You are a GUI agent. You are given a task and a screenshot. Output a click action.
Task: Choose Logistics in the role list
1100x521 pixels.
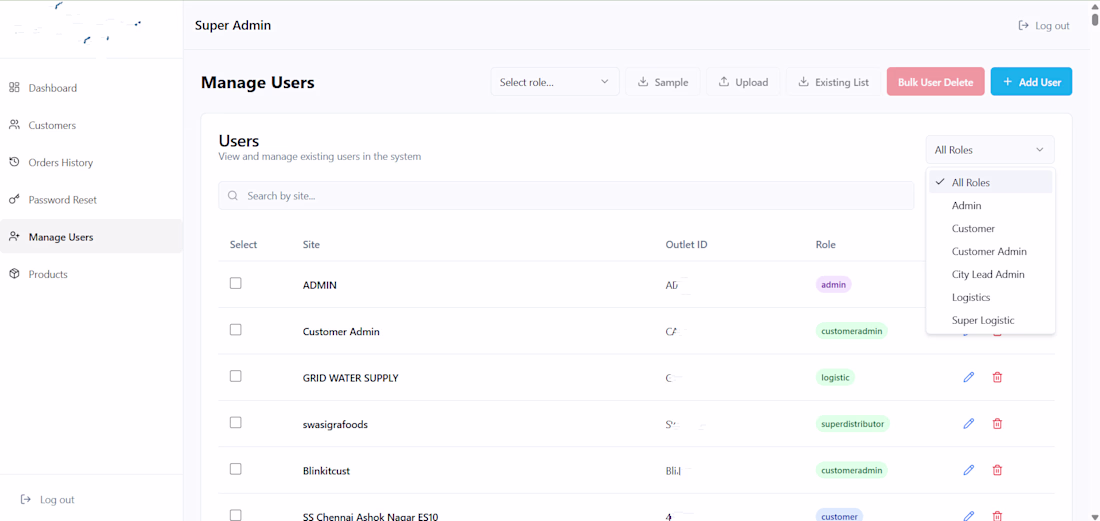tap(990, 297)
